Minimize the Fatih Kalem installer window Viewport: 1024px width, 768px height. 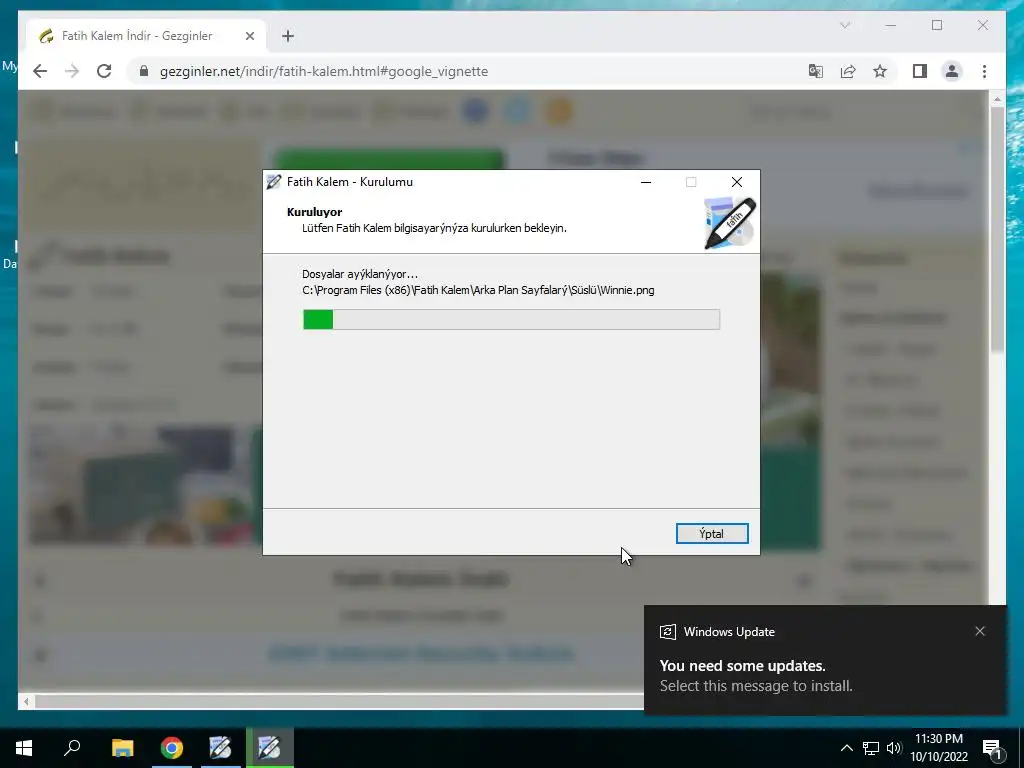pos(646,182)
